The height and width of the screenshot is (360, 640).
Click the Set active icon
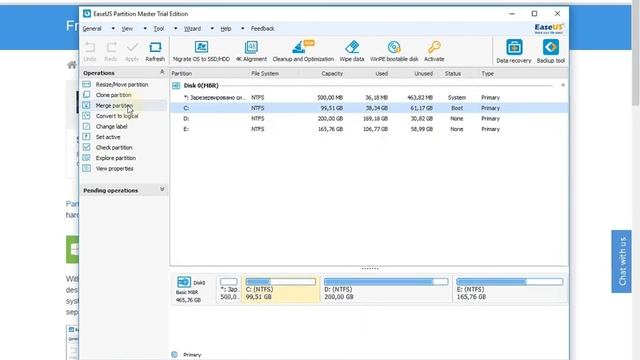[87, 137]
